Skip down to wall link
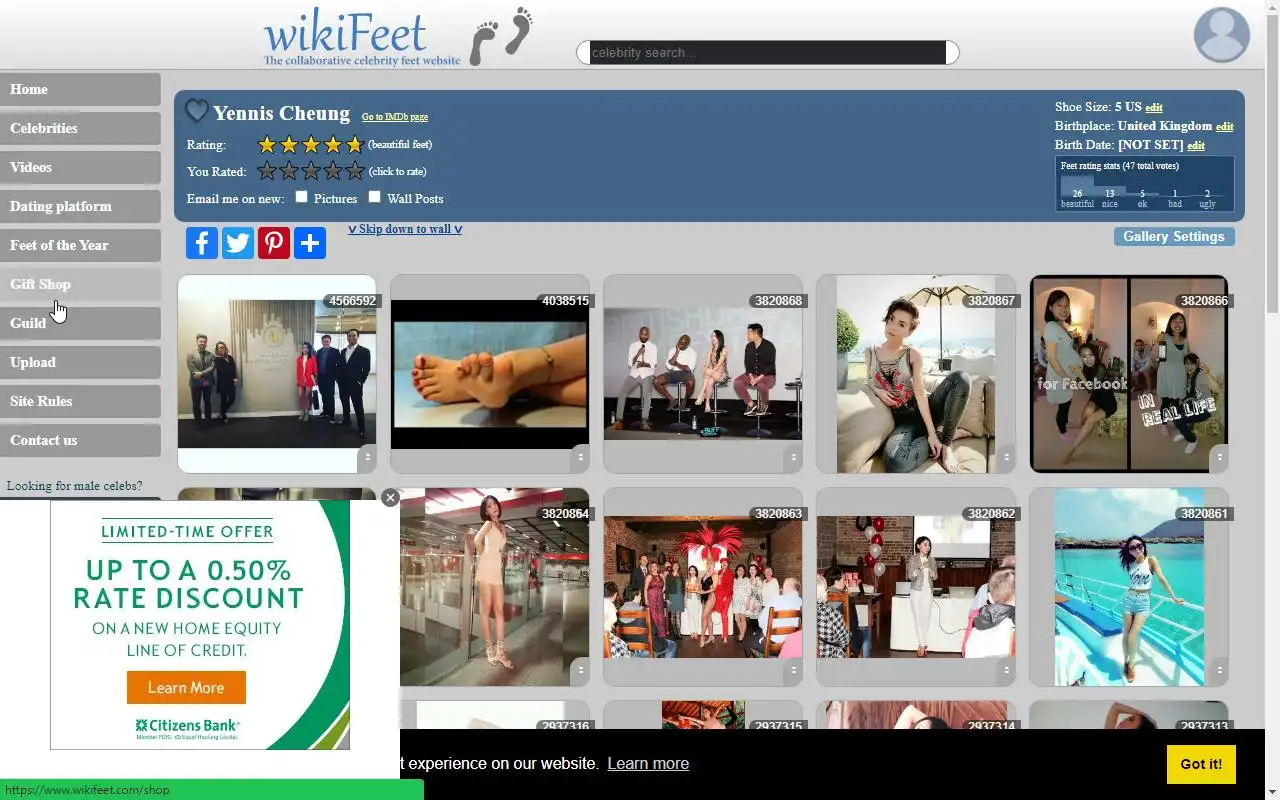Image resolution: width=1280 pixels, height=800 pixels. (x=405, y=229)
